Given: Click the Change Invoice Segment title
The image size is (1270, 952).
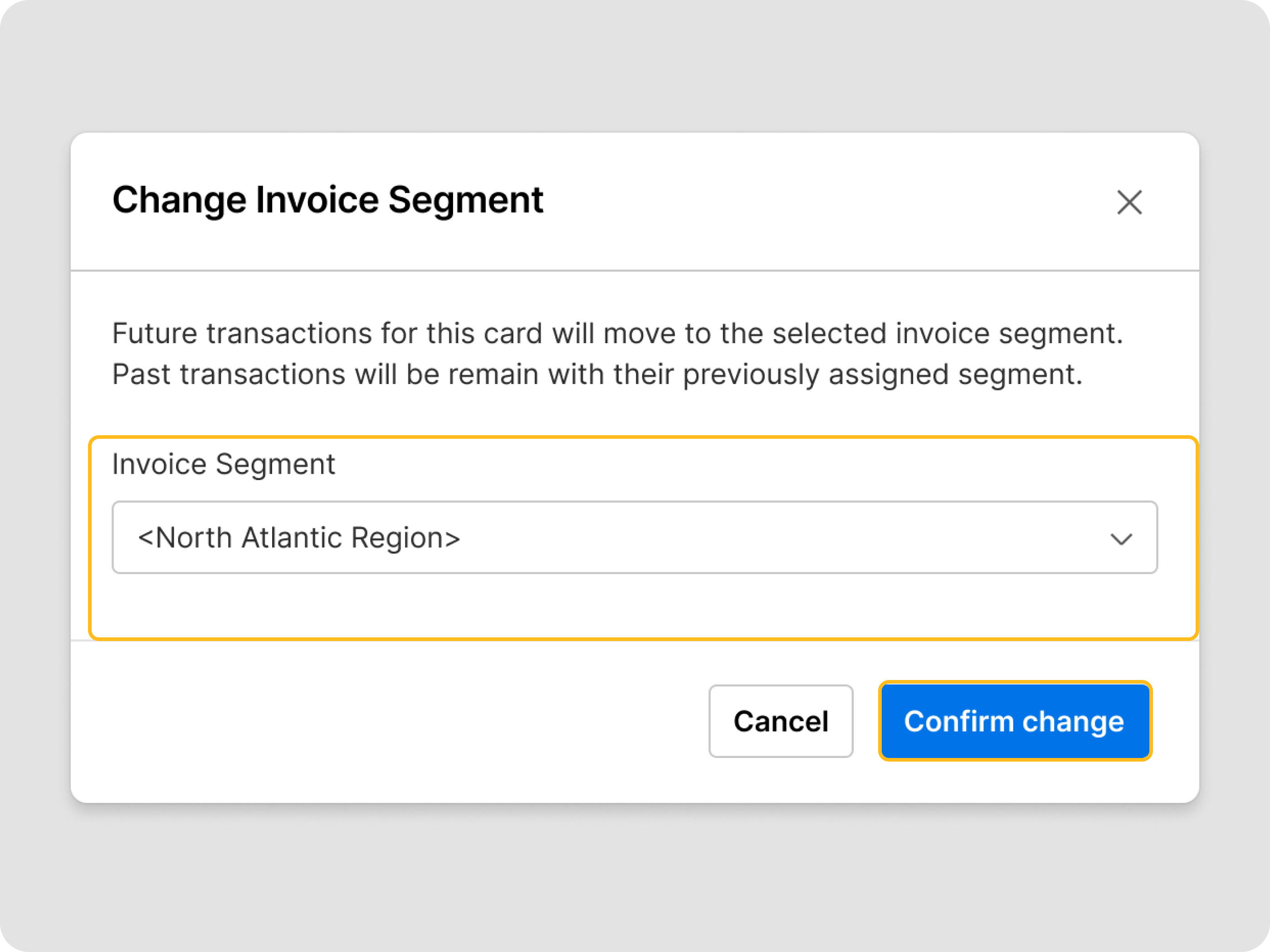Looking at the screenshot, I should pyautogui.click(x=327, y=200).
